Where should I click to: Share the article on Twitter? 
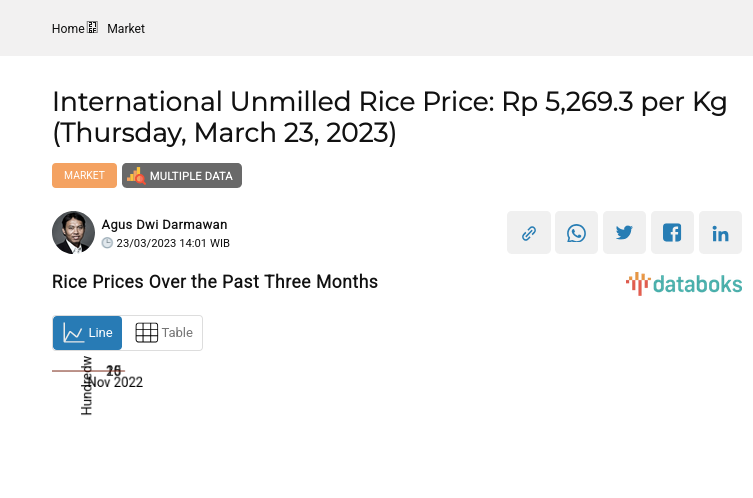pyautogui.click(x=625, y=233)
